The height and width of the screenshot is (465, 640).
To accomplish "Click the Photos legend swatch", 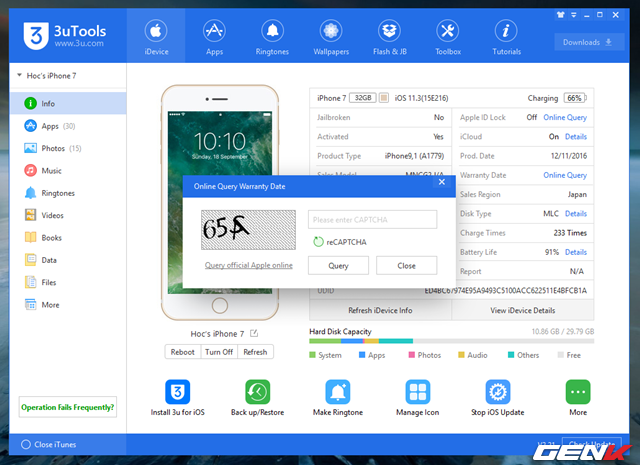I will (412, 355).
